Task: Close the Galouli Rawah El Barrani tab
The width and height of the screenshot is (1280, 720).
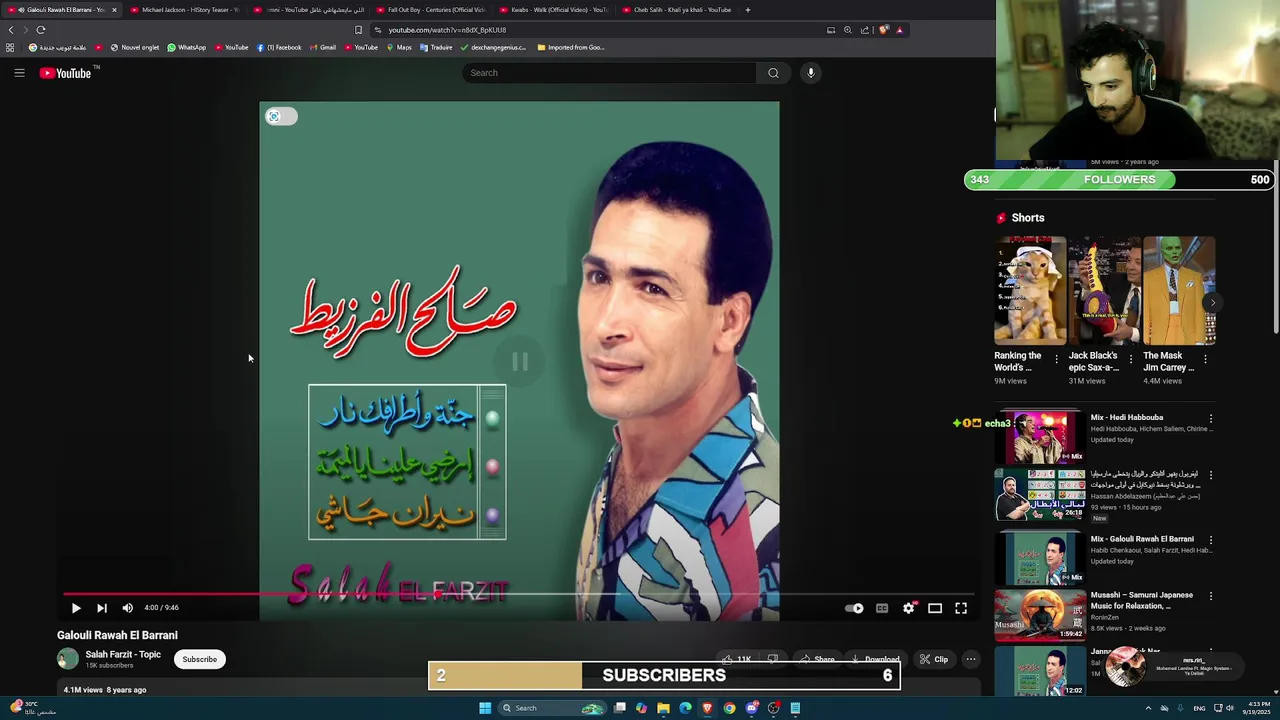Action: point(114,10)
